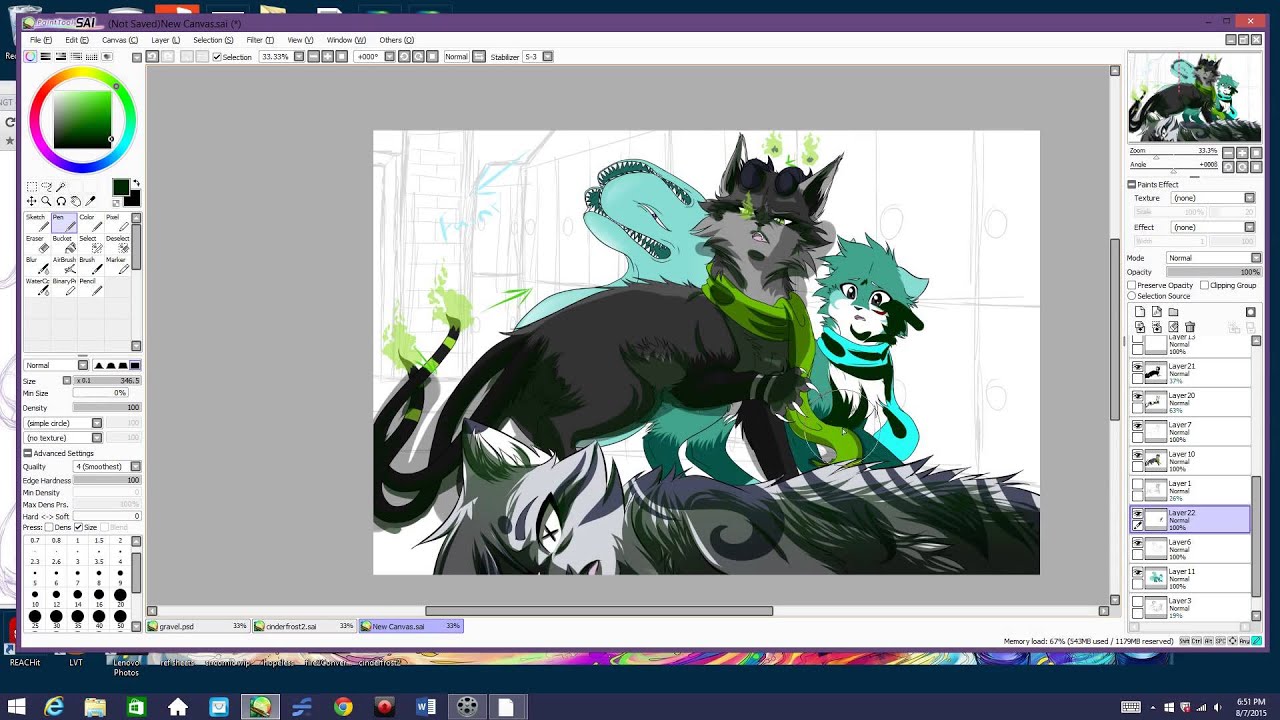Open the zoom percentage dropdown
1280x720 pixels.
[x=297, y=57]
